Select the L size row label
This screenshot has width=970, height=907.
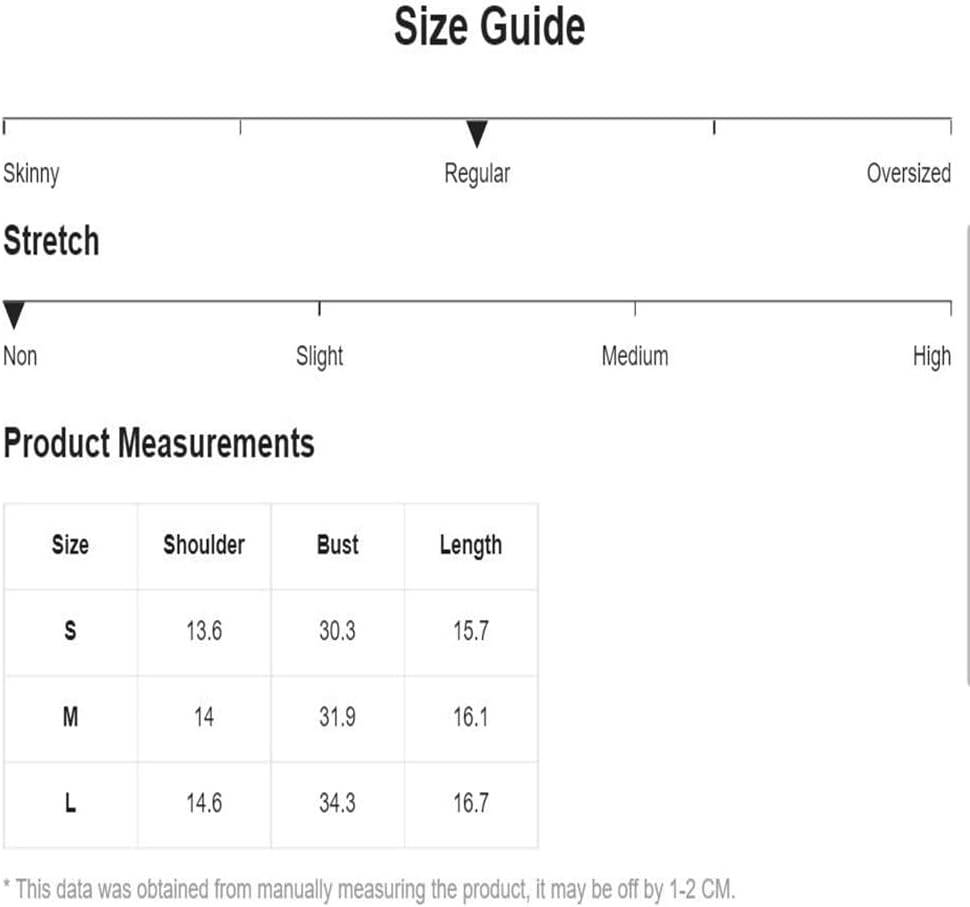click(71, 804)
